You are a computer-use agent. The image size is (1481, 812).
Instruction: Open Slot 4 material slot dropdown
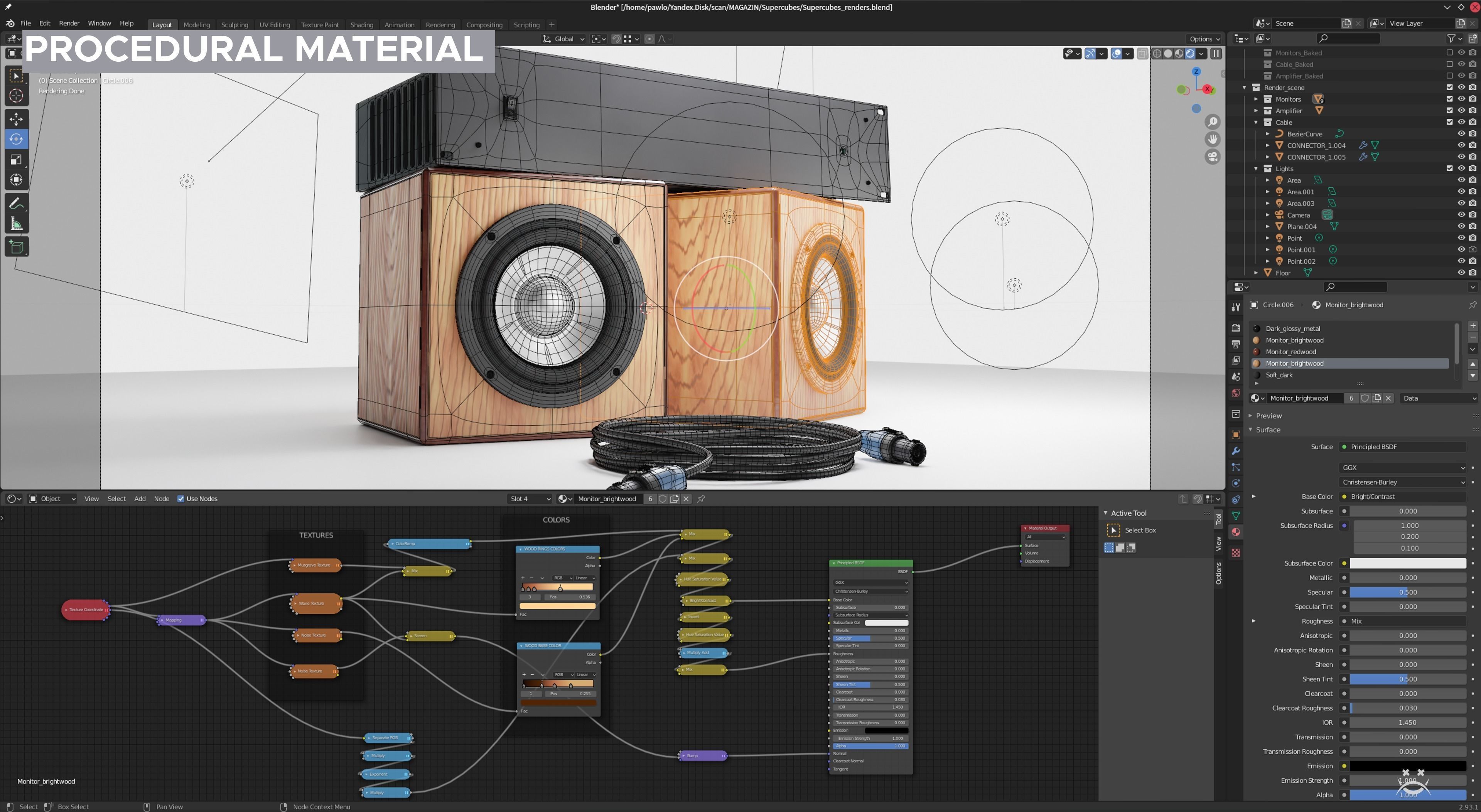[x=530, y=499]
